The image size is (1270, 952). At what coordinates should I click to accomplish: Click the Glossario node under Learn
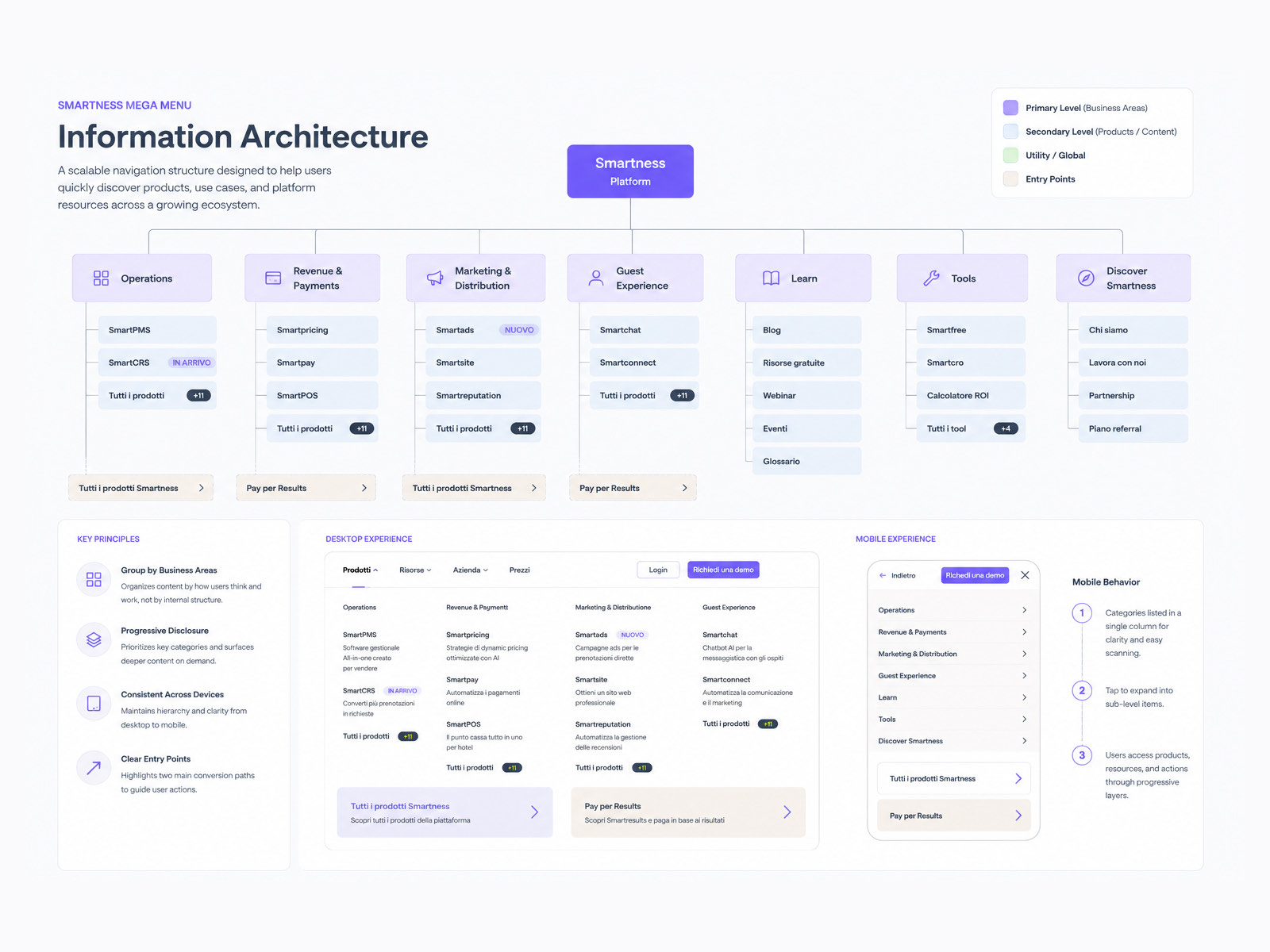click(806, 461)
